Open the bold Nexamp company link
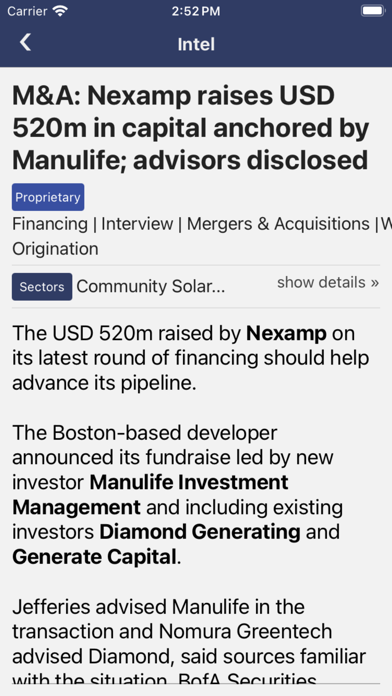This screenshot has width=392, height=696. pyautogui.click(x=286, y=333)
